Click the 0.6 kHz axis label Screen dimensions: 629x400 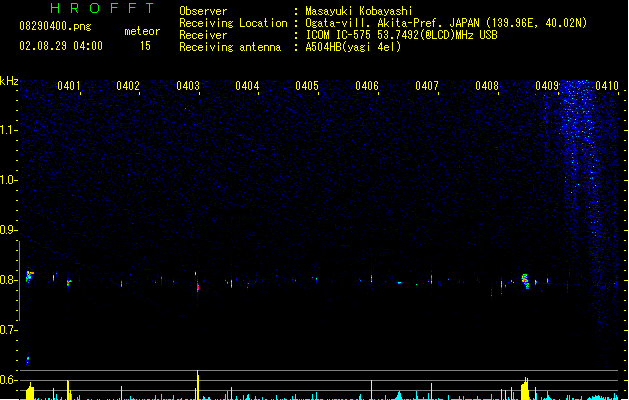(8, 380)
